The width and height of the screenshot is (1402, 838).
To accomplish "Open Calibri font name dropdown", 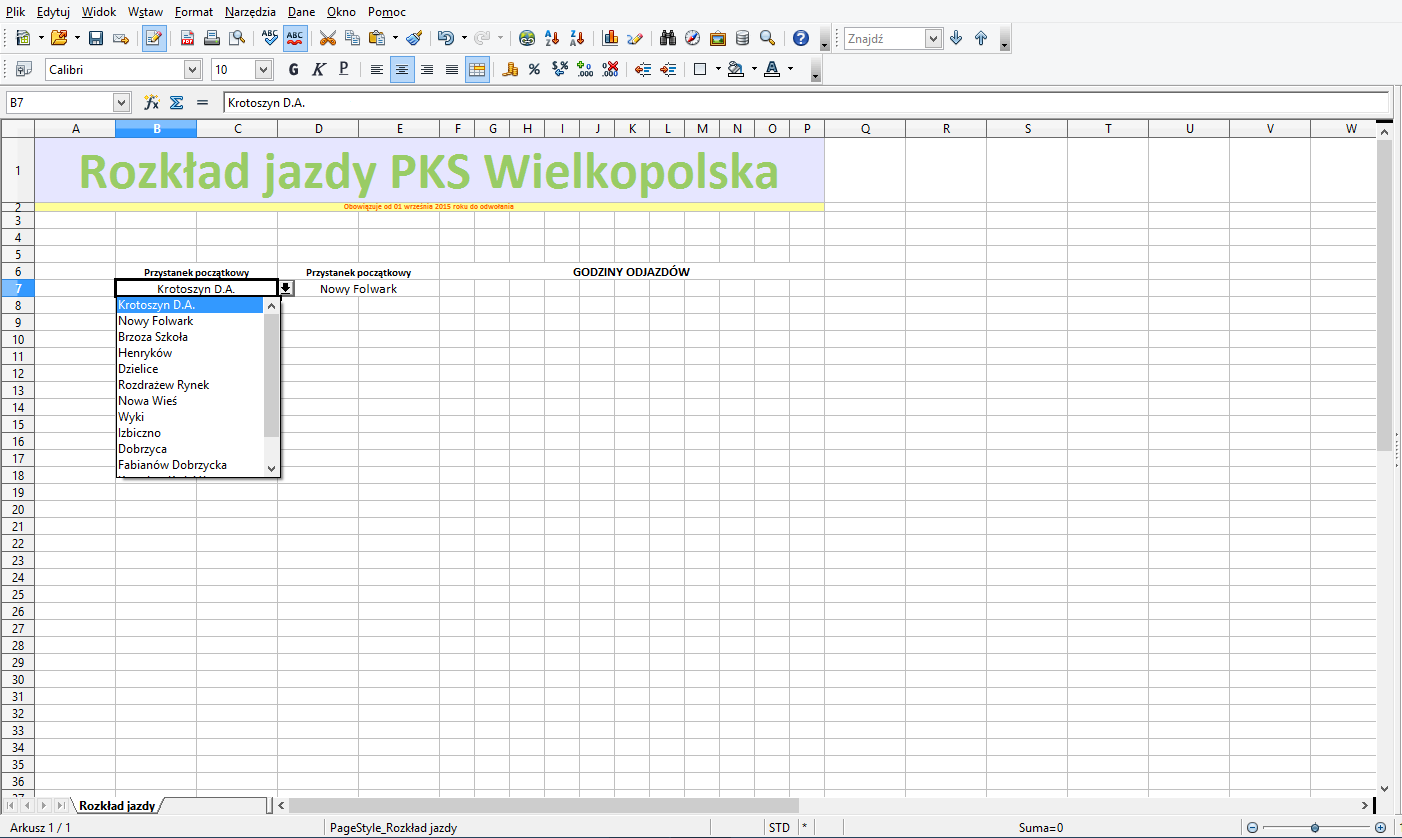I will coord(193,70).
